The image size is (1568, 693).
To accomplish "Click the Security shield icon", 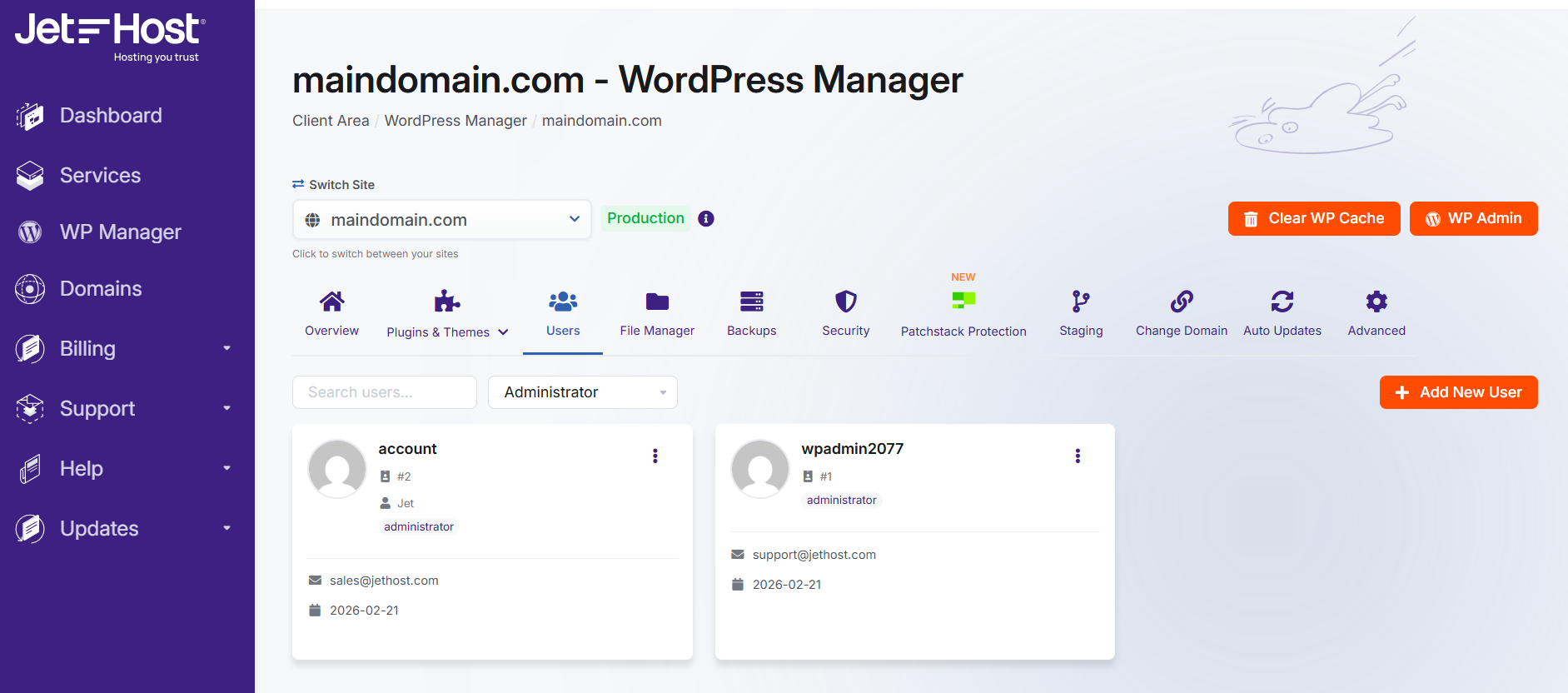I will tap(846, 301).
